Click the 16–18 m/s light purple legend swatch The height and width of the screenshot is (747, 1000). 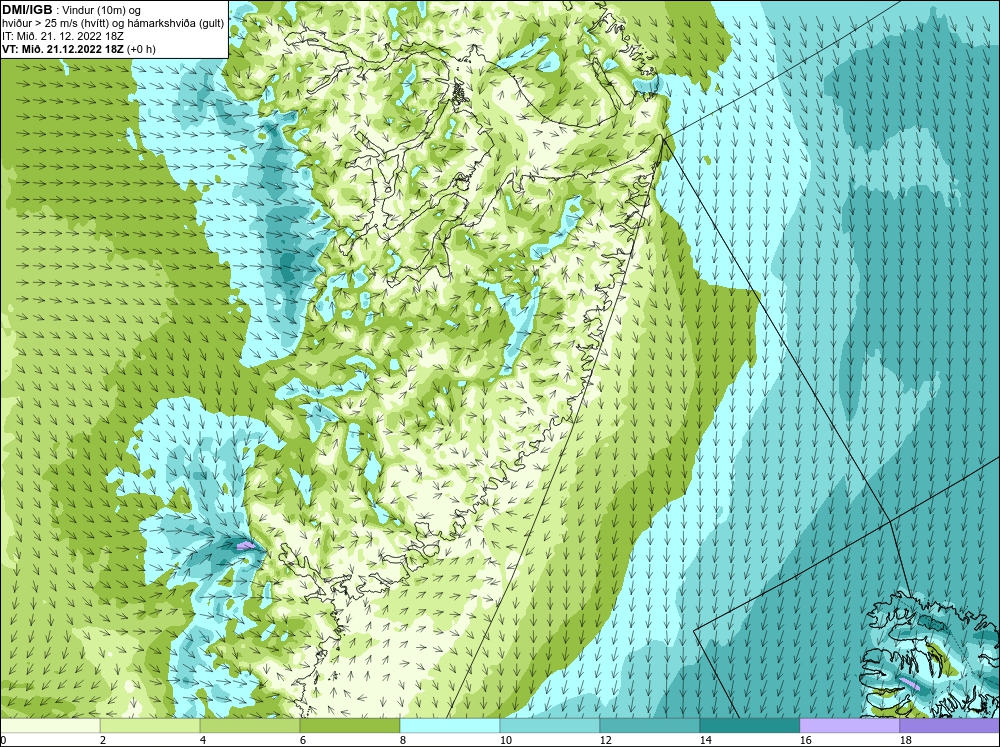[849, 725]
